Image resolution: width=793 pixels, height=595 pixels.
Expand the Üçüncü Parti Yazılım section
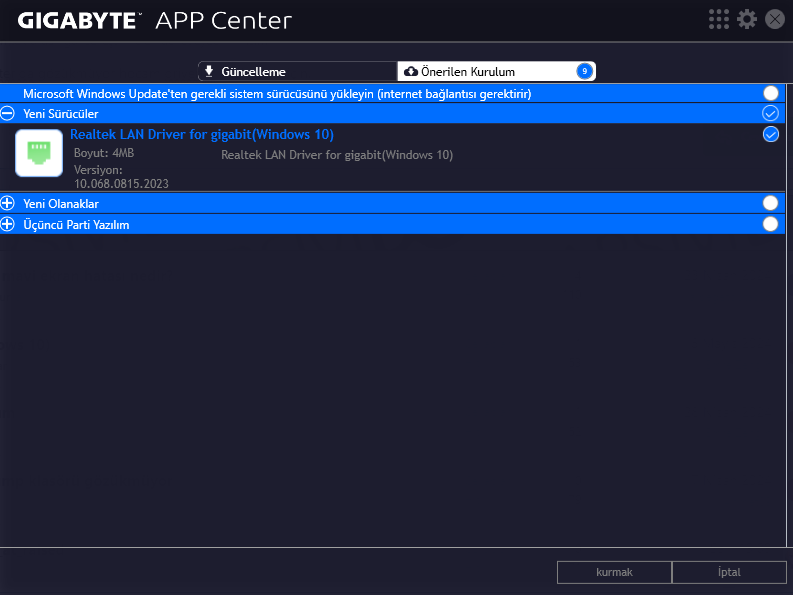coord(8,224)
